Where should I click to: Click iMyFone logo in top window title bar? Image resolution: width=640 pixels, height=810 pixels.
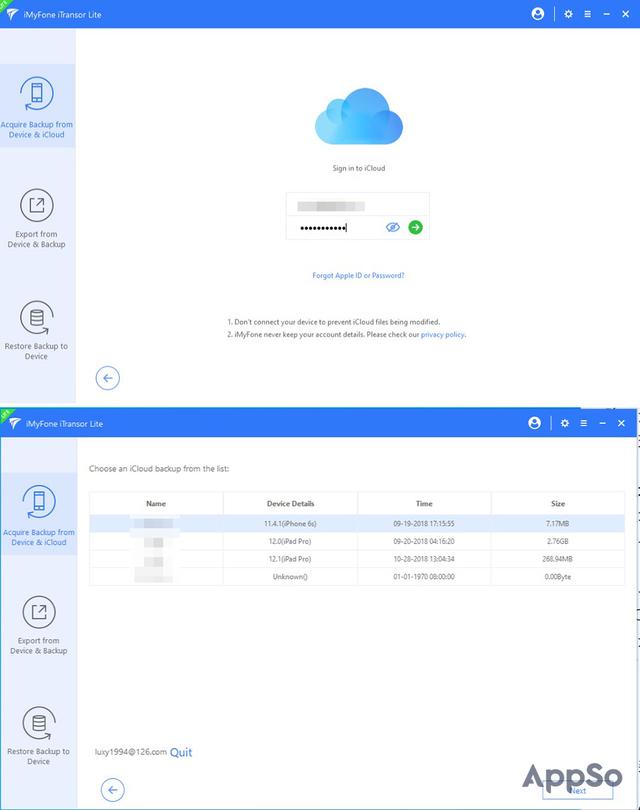(x=12, y=14)
